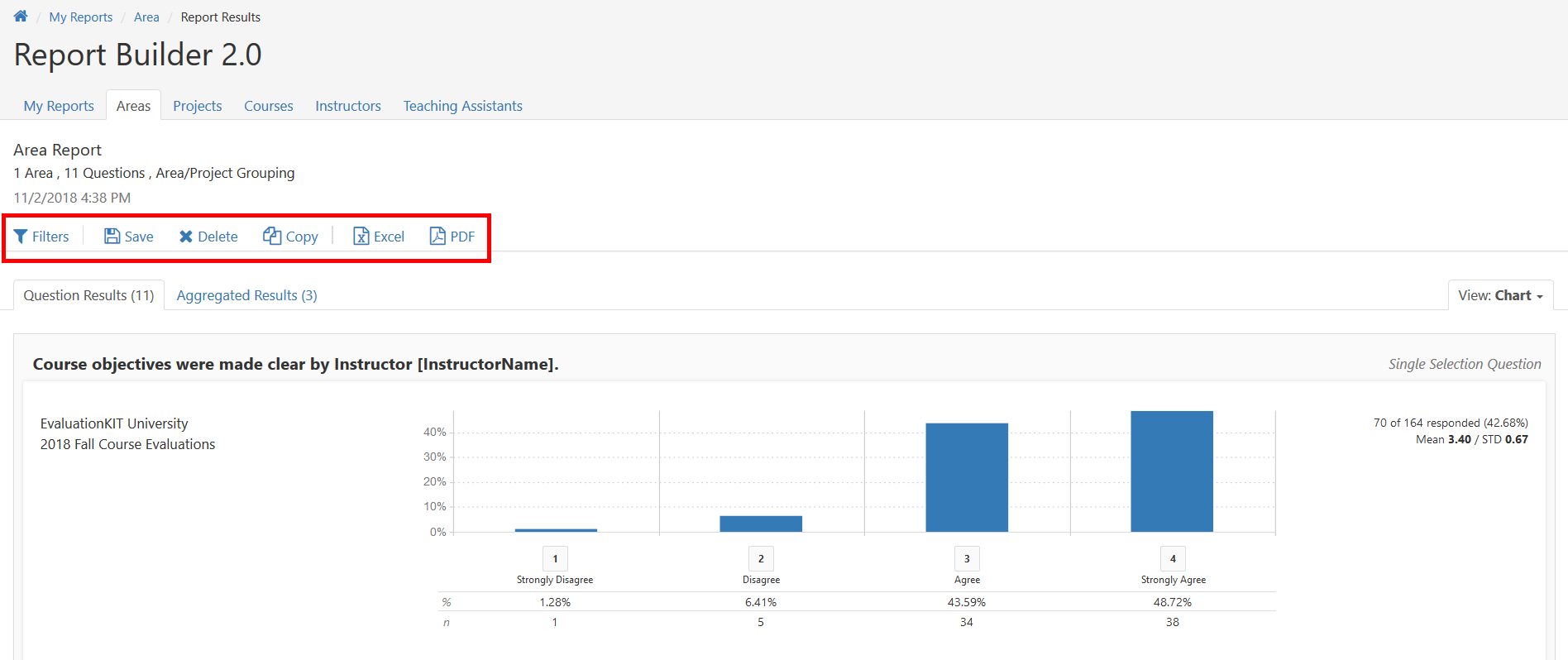Click the 'n' row header
1568x660 pixels.
click(447, 622)
